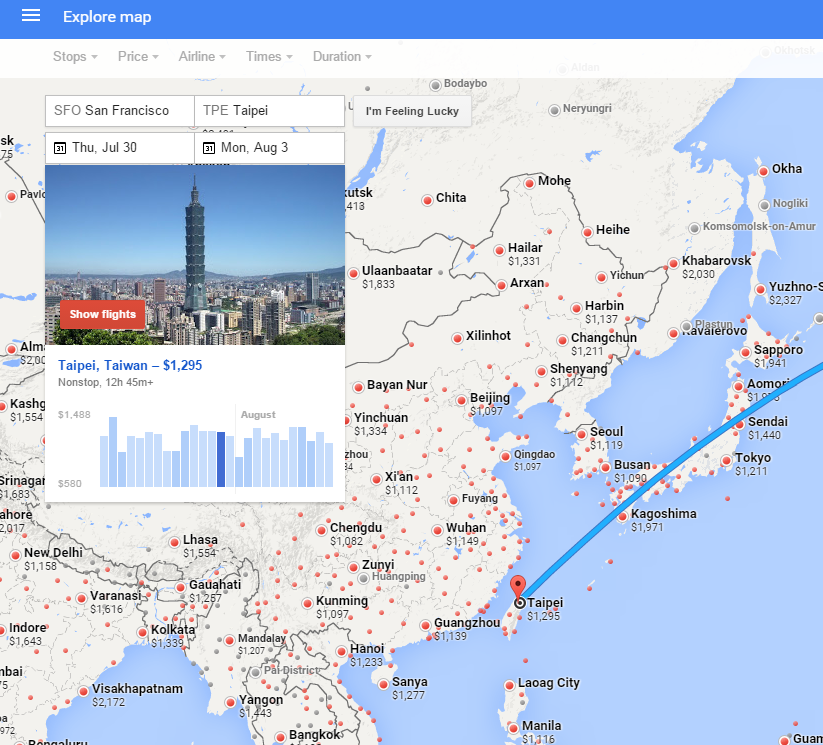Select the Okha map marker
The width and height of the screenshot is (823, 745).
pyautogui.click(x=763, y=171)
